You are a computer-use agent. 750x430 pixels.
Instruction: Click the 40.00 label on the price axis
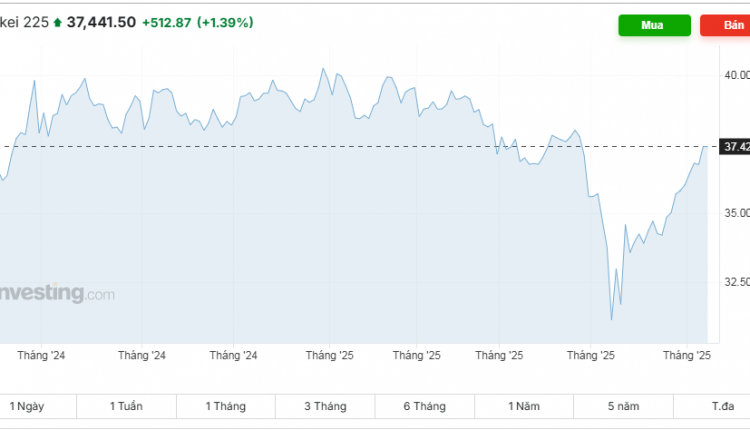(x=736, y=75)
